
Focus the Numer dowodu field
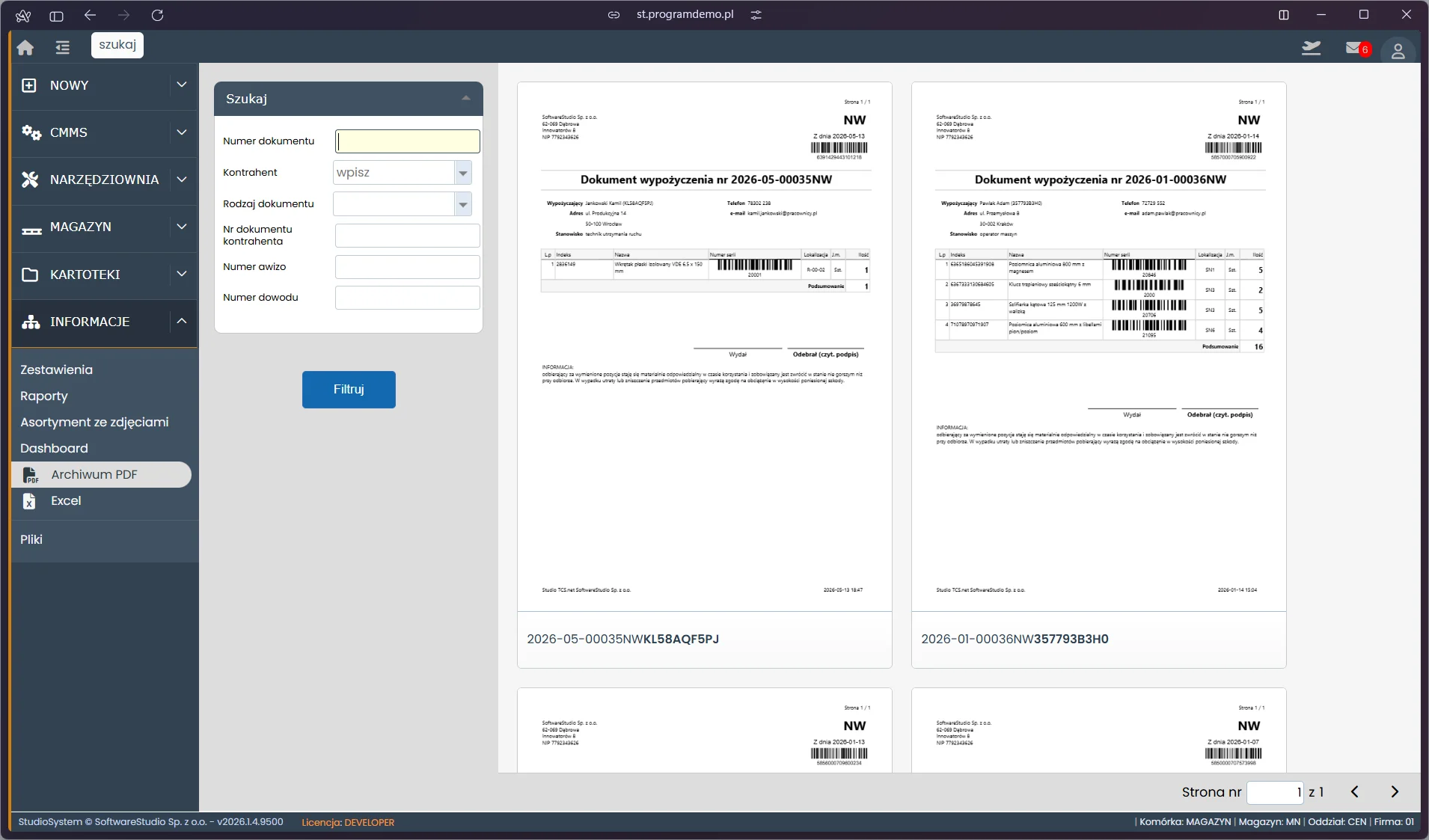pyautogui.click(x=408, y=298)
